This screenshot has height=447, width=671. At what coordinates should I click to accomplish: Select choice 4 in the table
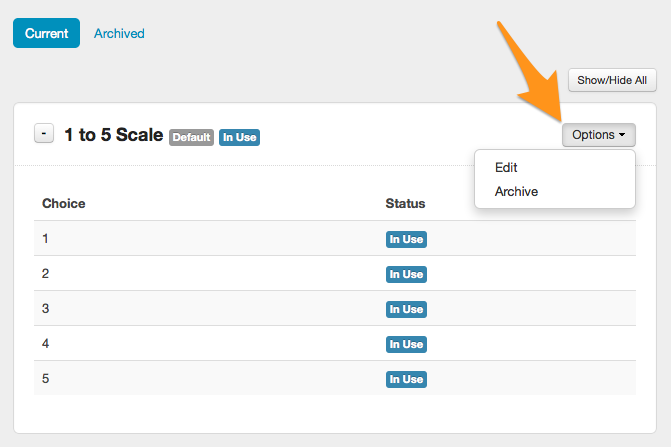click(x=45, y=343)
